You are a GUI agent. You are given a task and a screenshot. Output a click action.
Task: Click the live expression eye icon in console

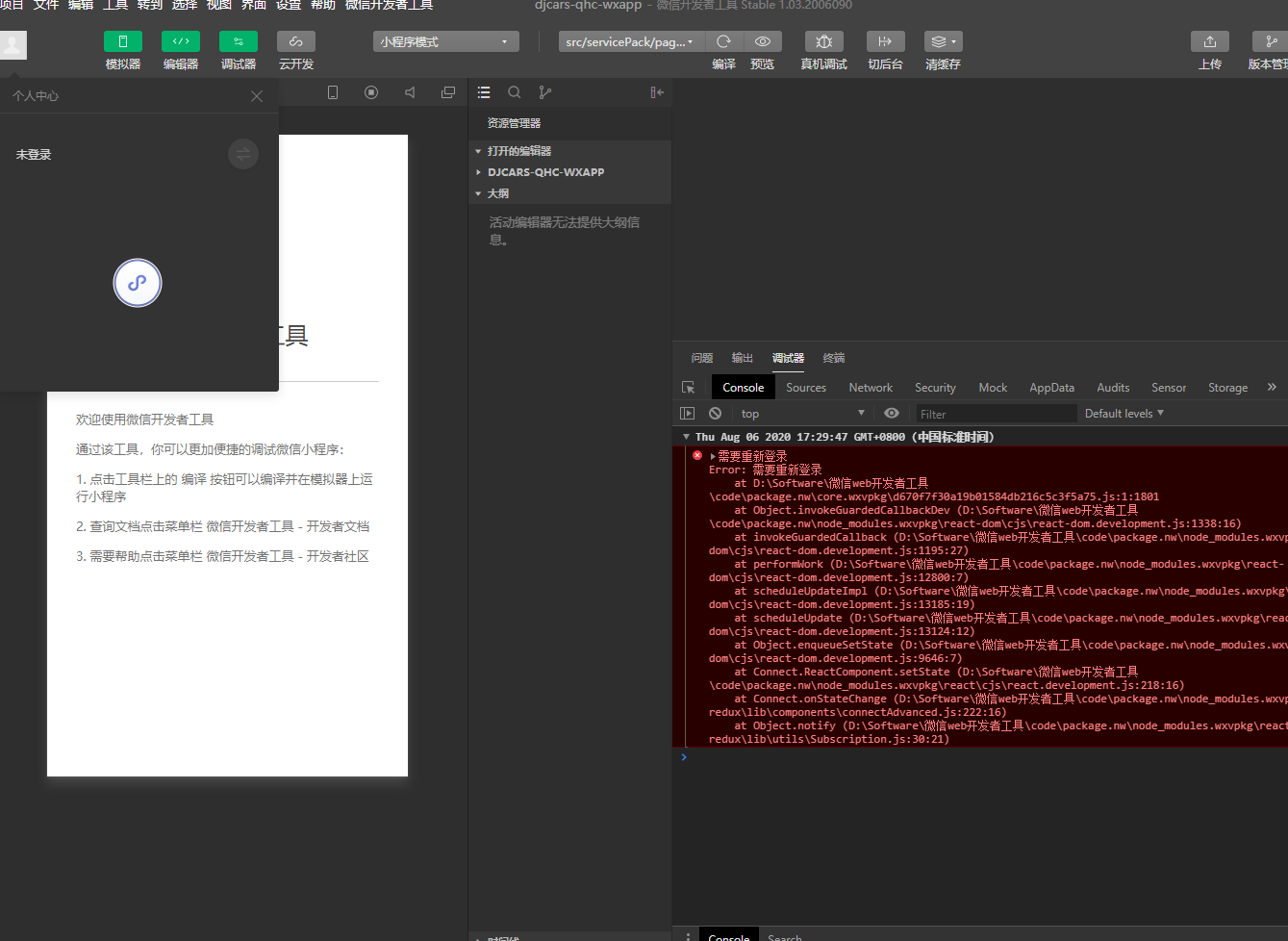(892, 414)
